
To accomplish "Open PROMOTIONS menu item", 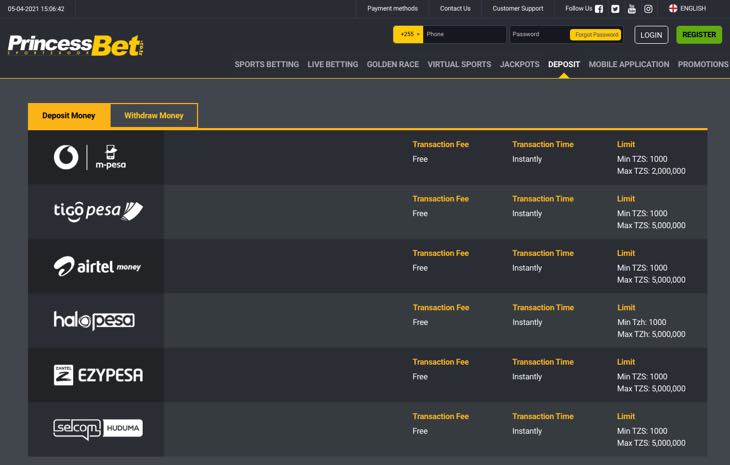I will 703,64.
